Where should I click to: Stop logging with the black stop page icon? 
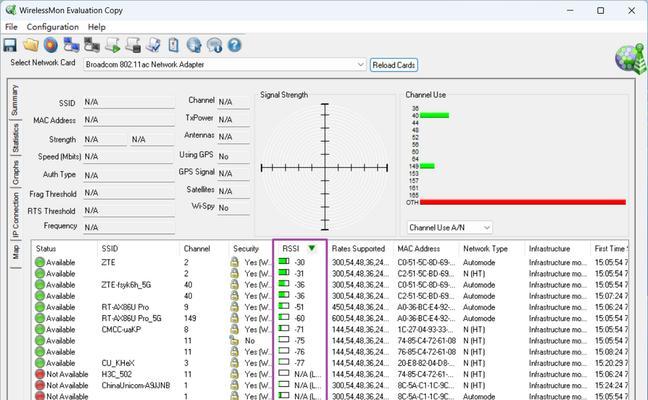pyautogui.click(x=133, y=45)
